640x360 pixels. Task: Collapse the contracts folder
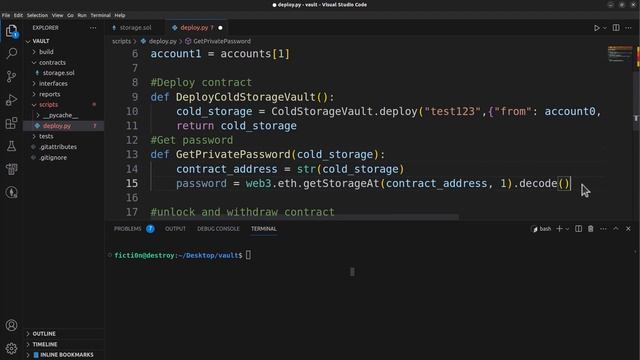(63, 62)
